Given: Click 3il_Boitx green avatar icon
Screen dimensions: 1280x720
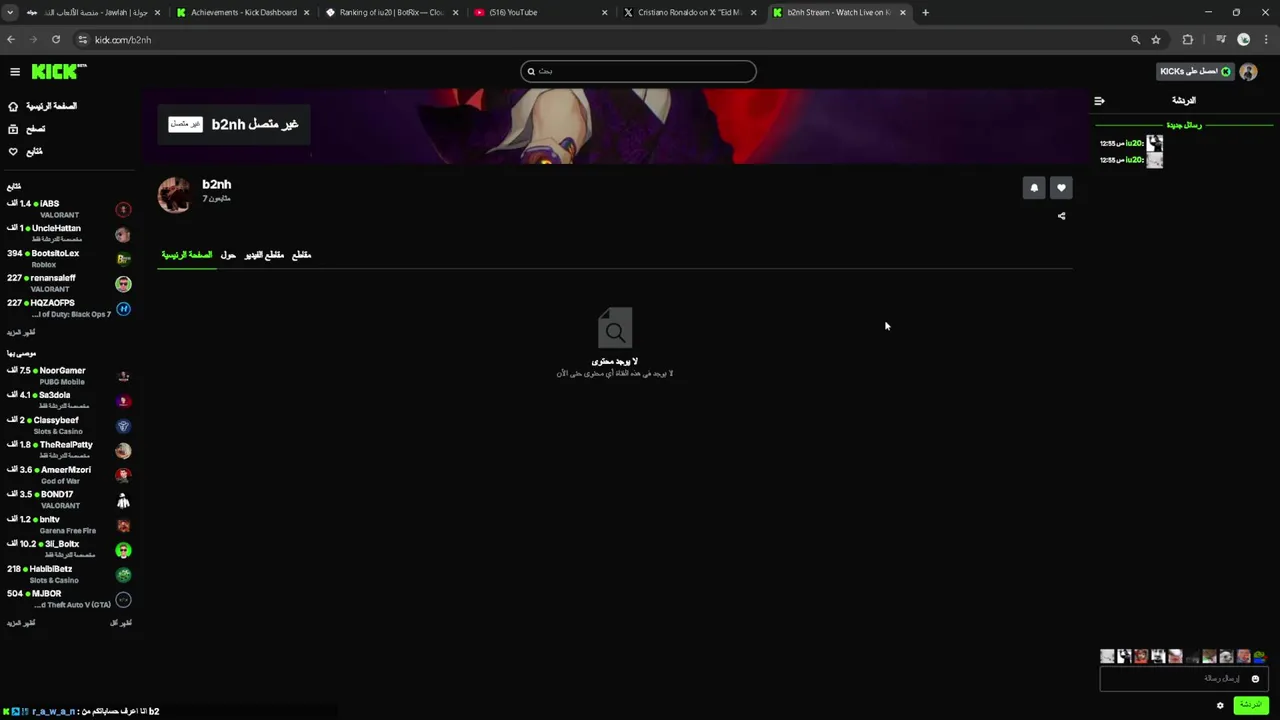Looking at the screenshot, I should pos(123,550).
